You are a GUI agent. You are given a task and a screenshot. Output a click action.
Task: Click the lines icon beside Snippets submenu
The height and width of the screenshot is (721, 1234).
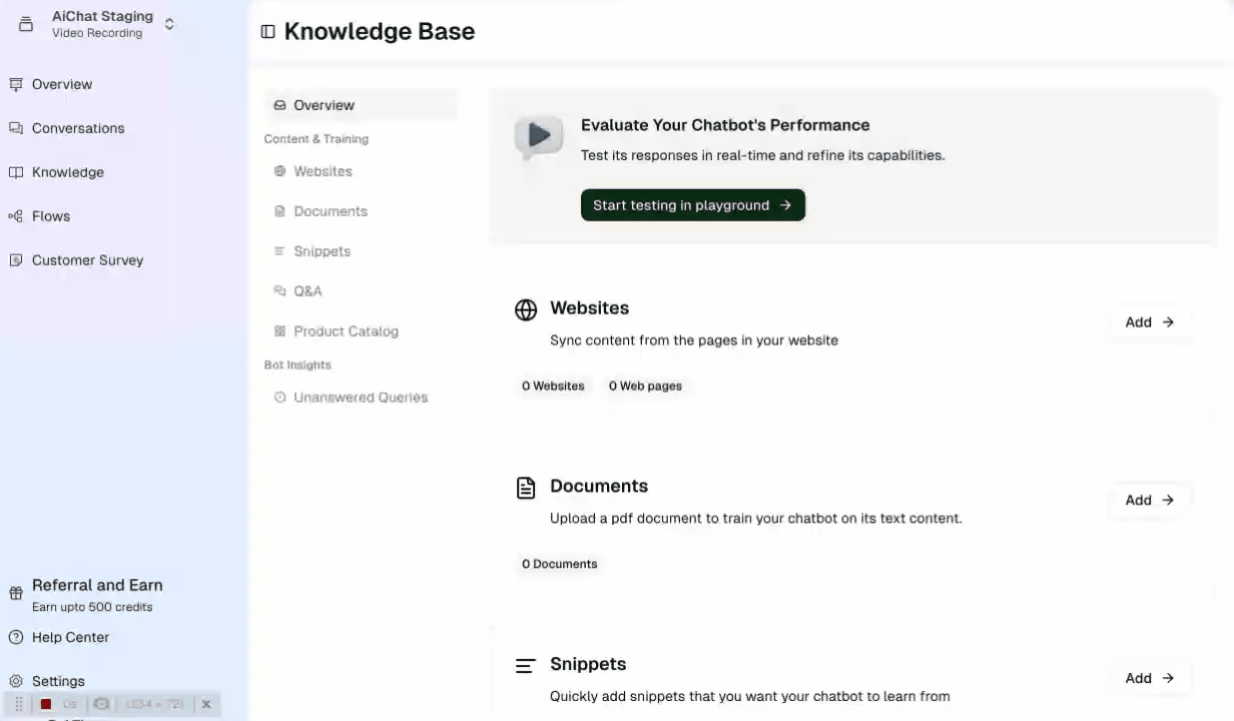point(280,251)
